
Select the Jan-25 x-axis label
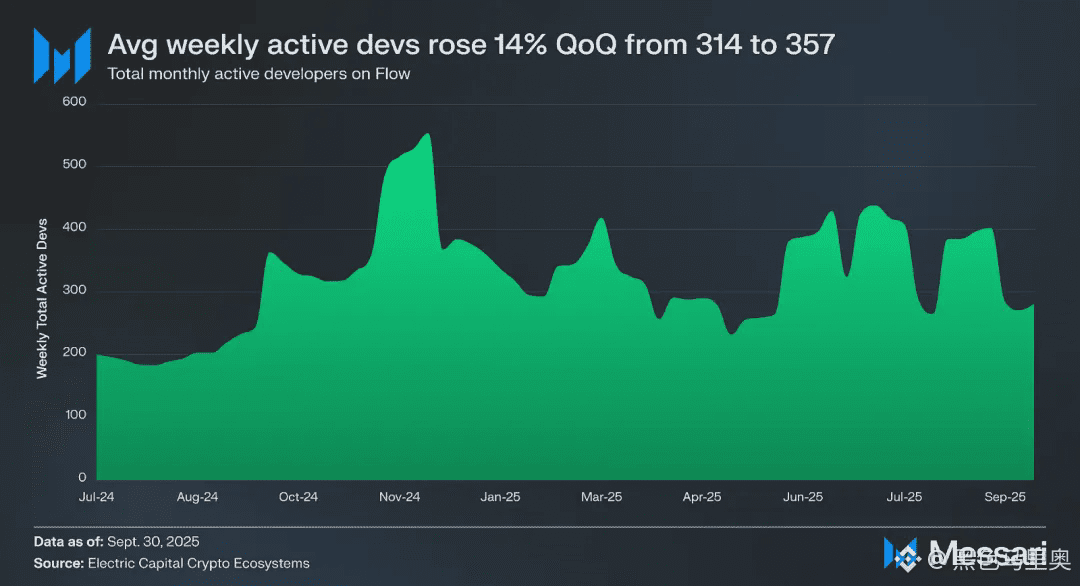[500, 496]
